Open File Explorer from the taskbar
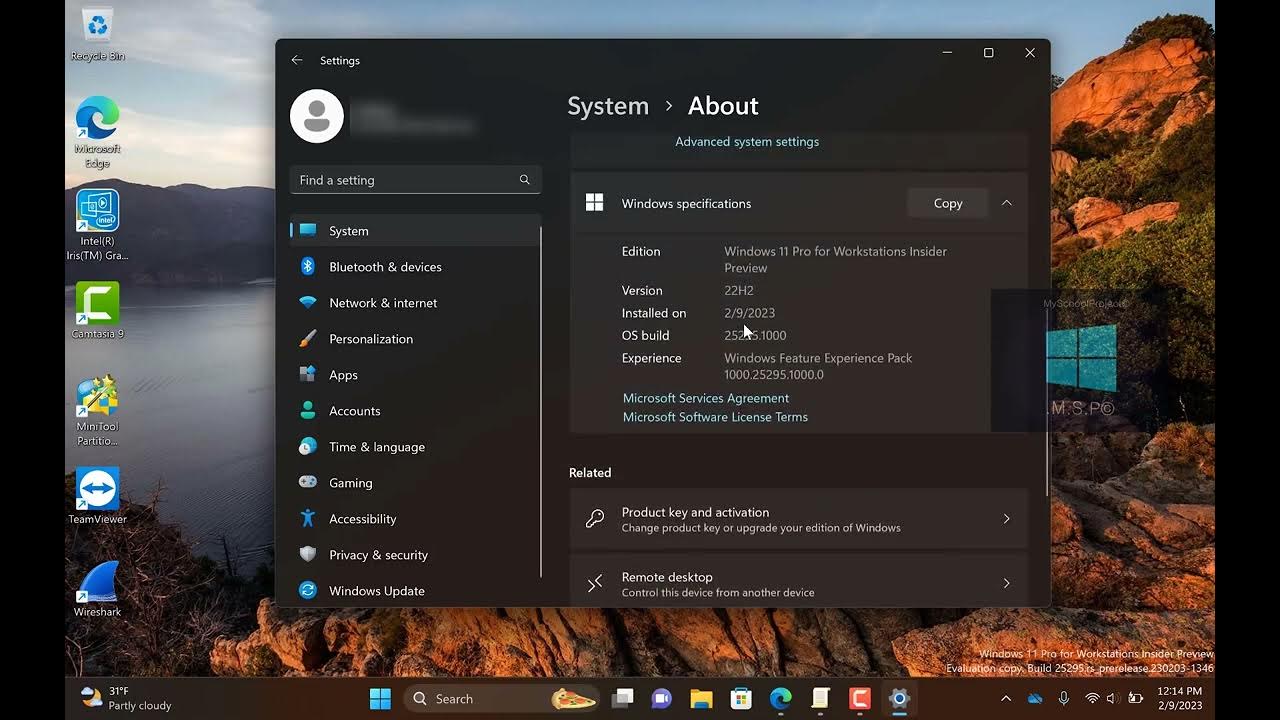Screen dimensions: 1280x720 point(701,699)
